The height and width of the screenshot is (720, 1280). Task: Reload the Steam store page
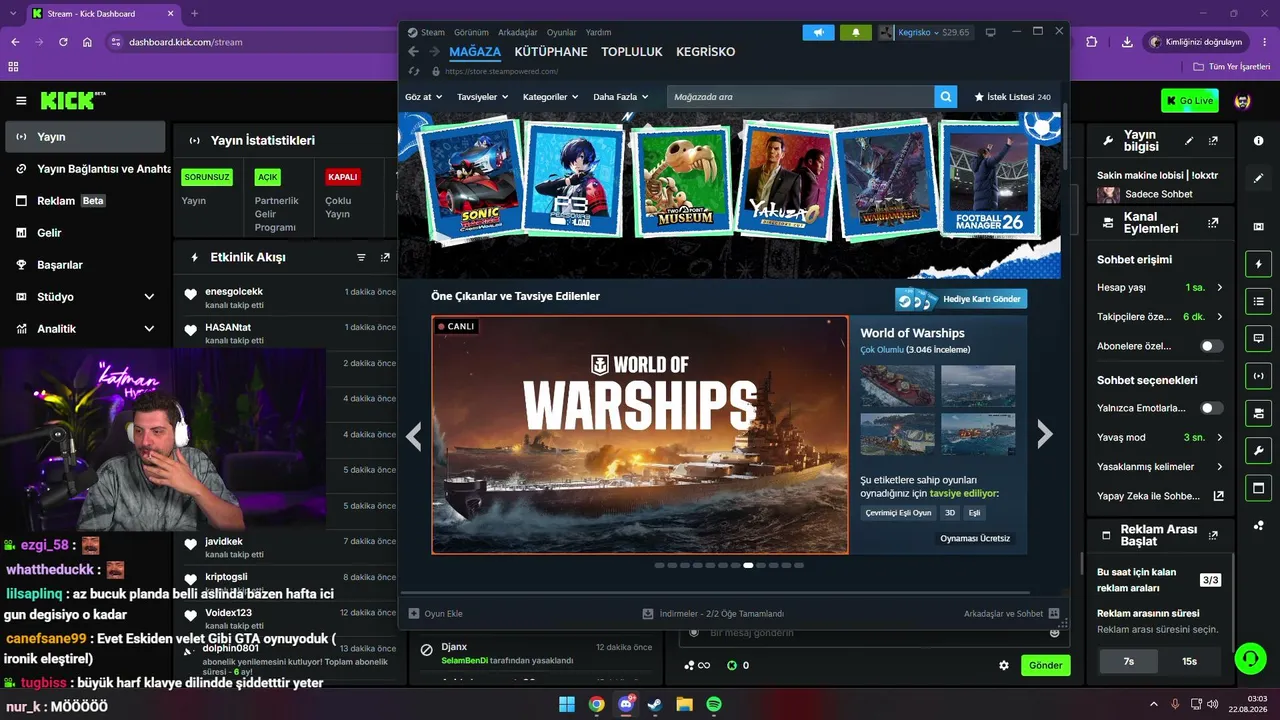tap(414, 72)
